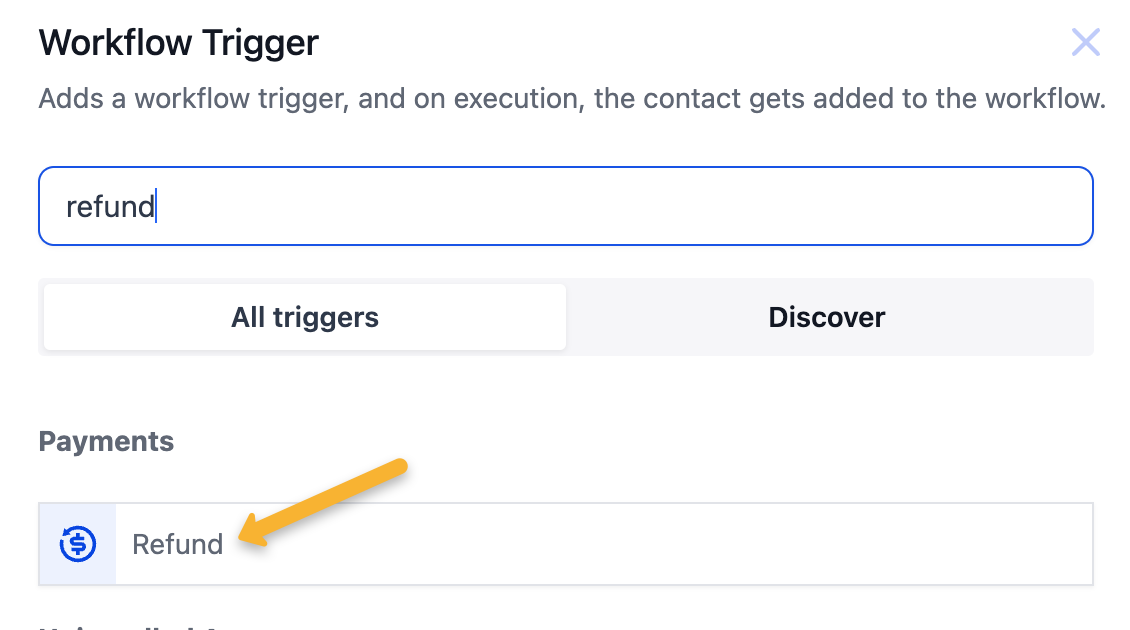1130x630 pixels.
Task: Place cursor after refund in search input
Action: 157,207
